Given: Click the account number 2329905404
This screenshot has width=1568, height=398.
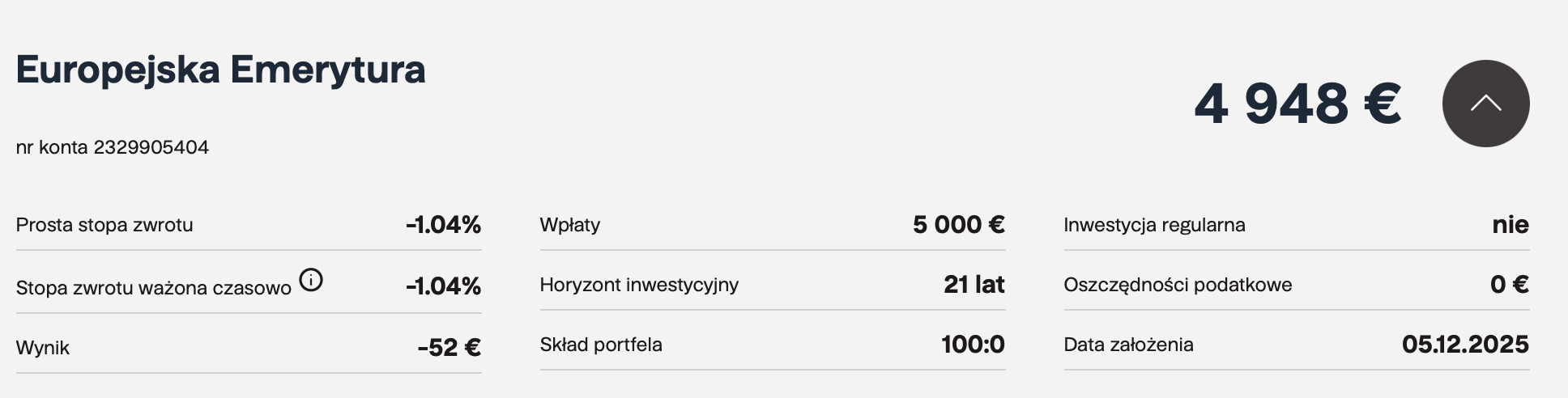Looking at the screenshot, I should click(151, 147).
